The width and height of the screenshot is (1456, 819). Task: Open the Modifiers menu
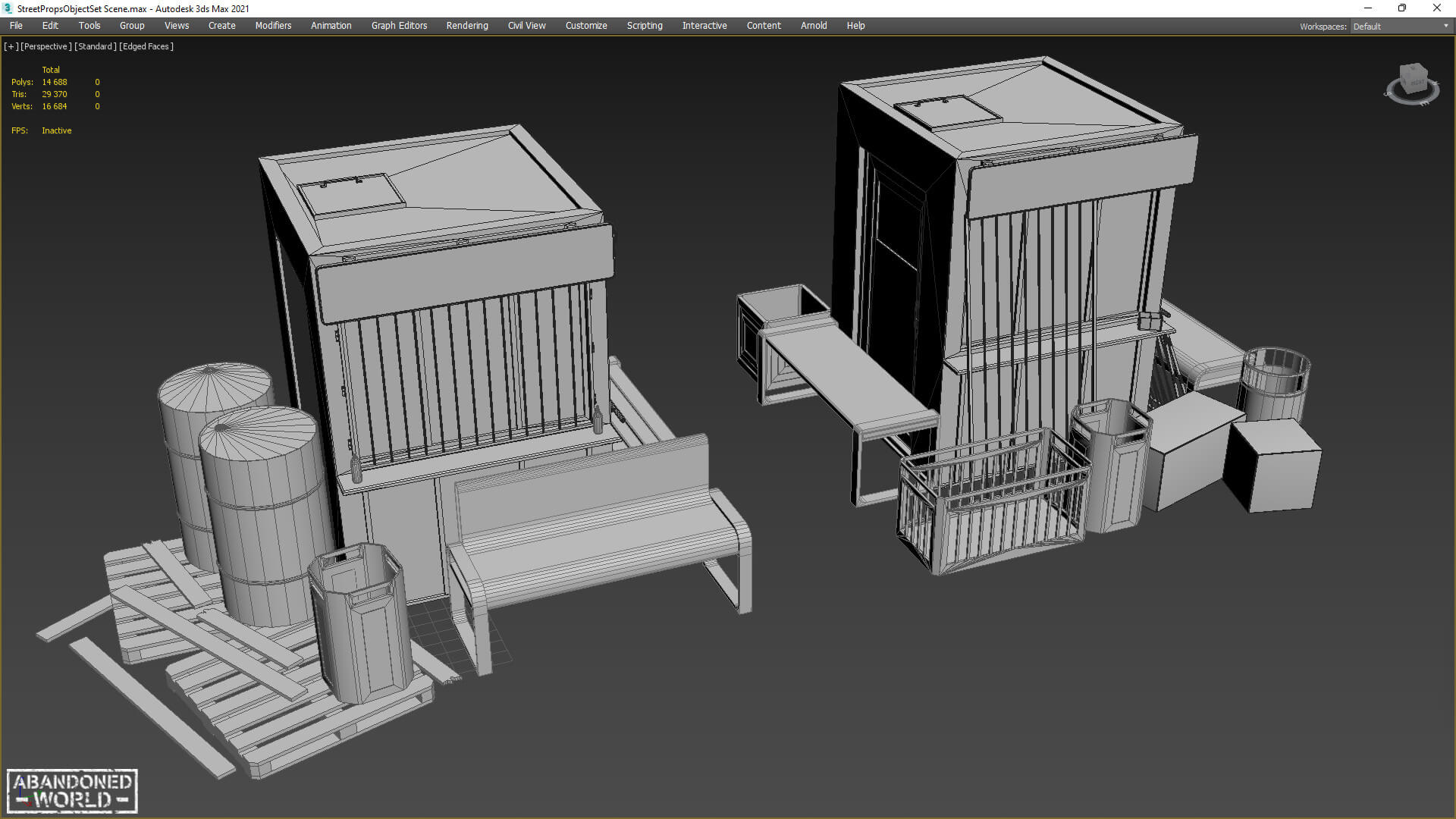coord(273,26)
